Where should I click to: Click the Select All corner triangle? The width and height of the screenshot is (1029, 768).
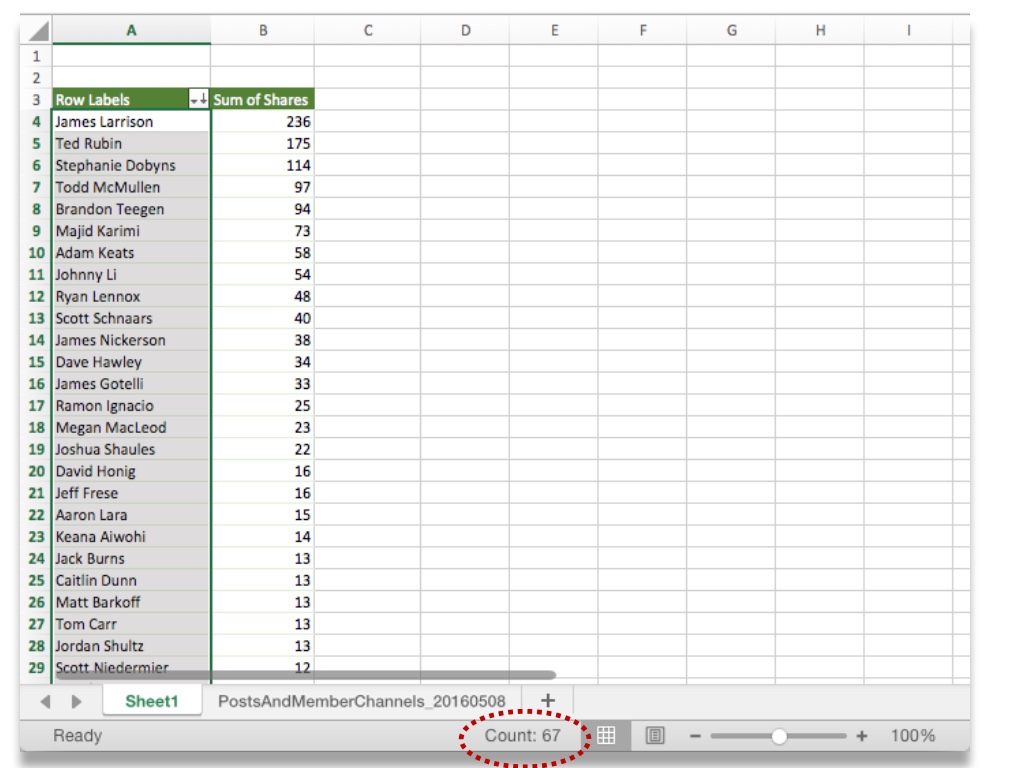pos(39,32)
